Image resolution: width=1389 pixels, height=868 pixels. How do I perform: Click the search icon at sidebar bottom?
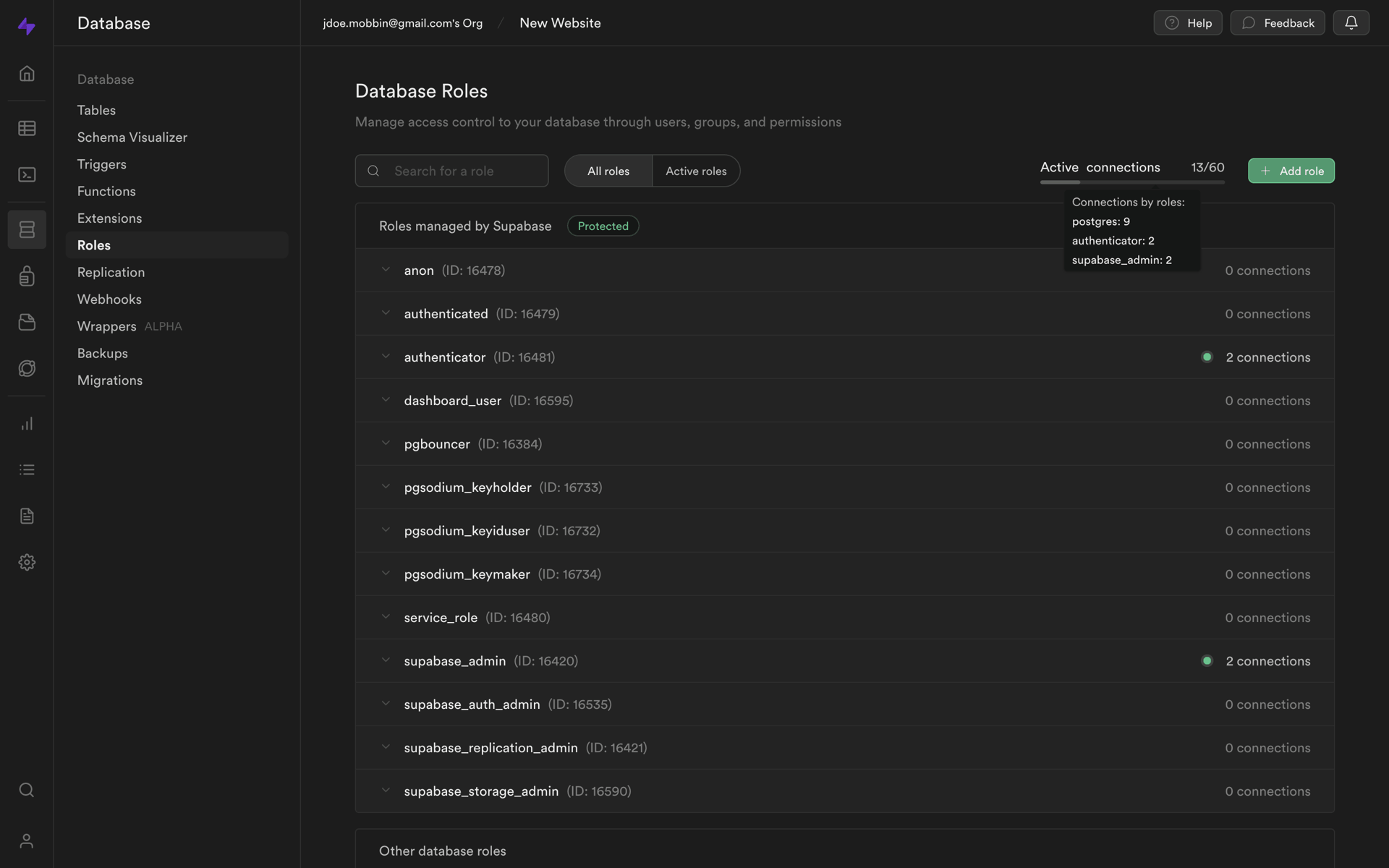tap(27, 790)
